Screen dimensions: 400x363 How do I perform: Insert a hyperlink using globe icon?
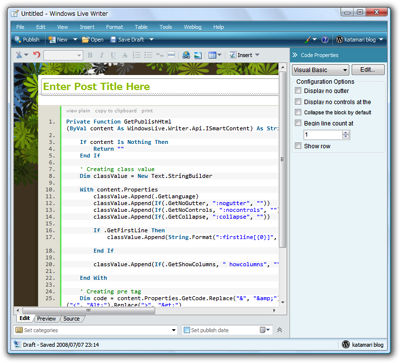pyautogui.click(x=186, y=55)
